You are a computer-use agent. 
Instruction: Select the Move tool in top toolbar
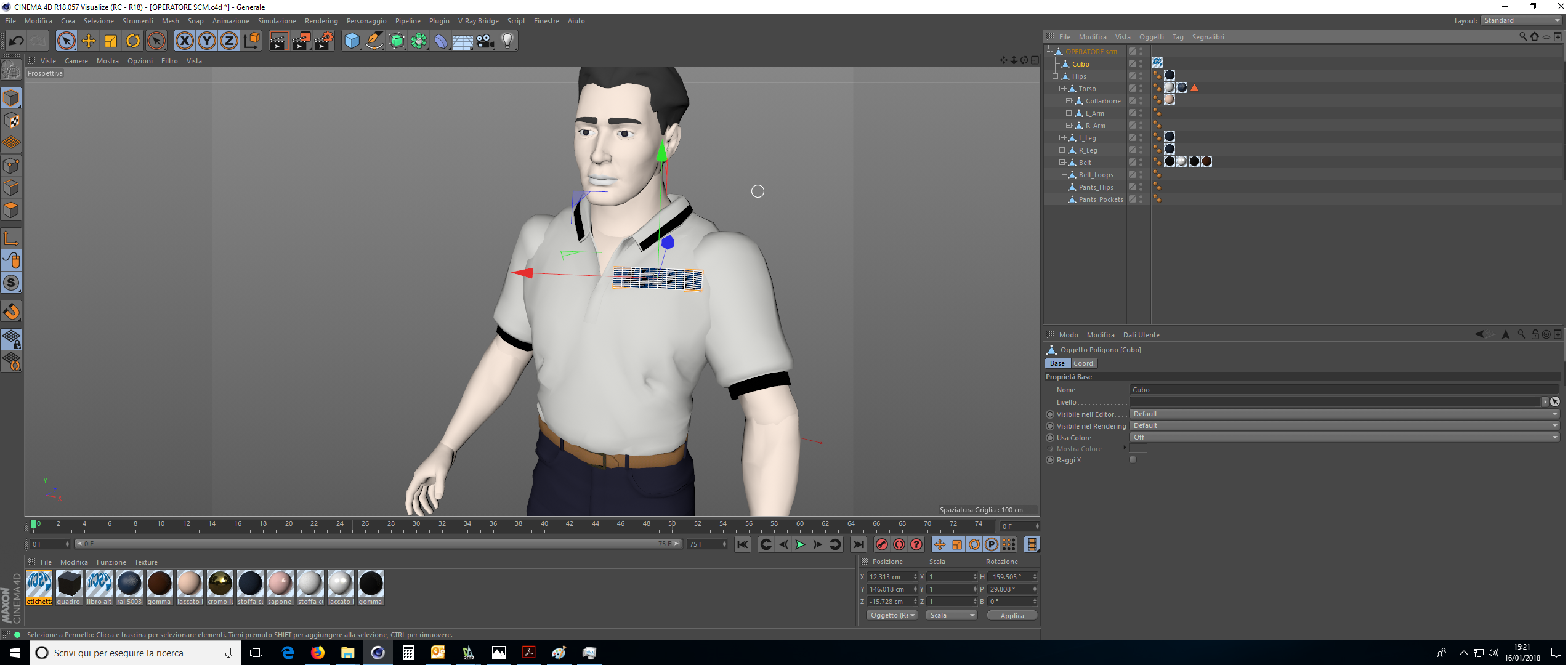89,41
